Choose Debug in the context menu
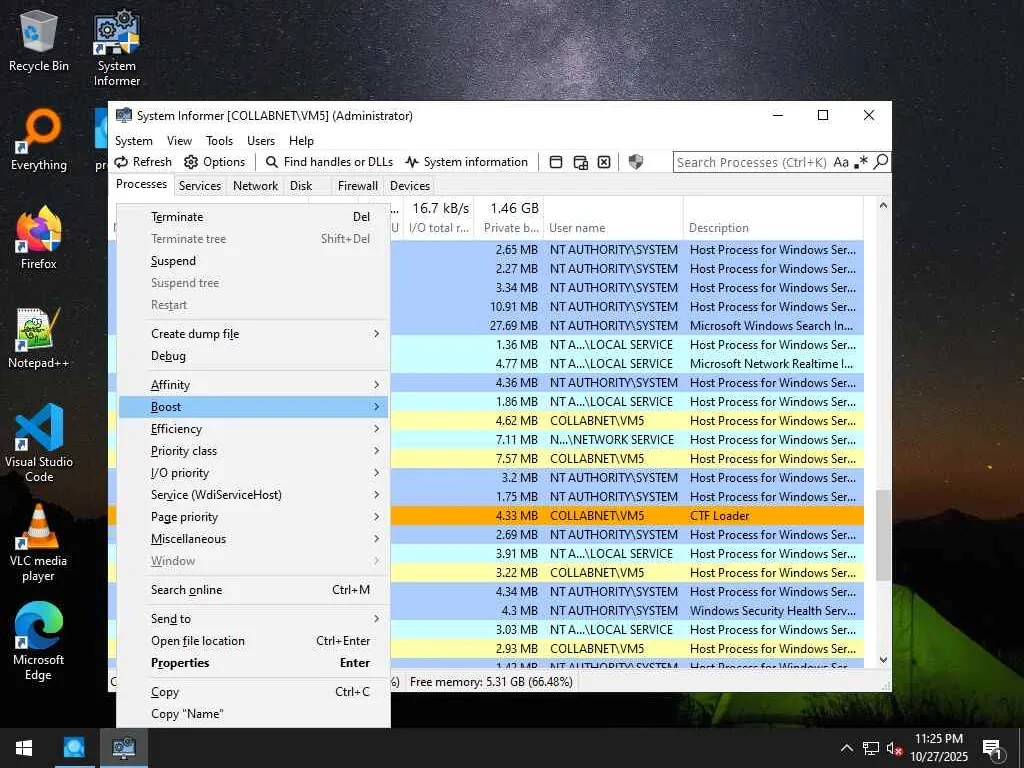 click(x=253, y=356)
